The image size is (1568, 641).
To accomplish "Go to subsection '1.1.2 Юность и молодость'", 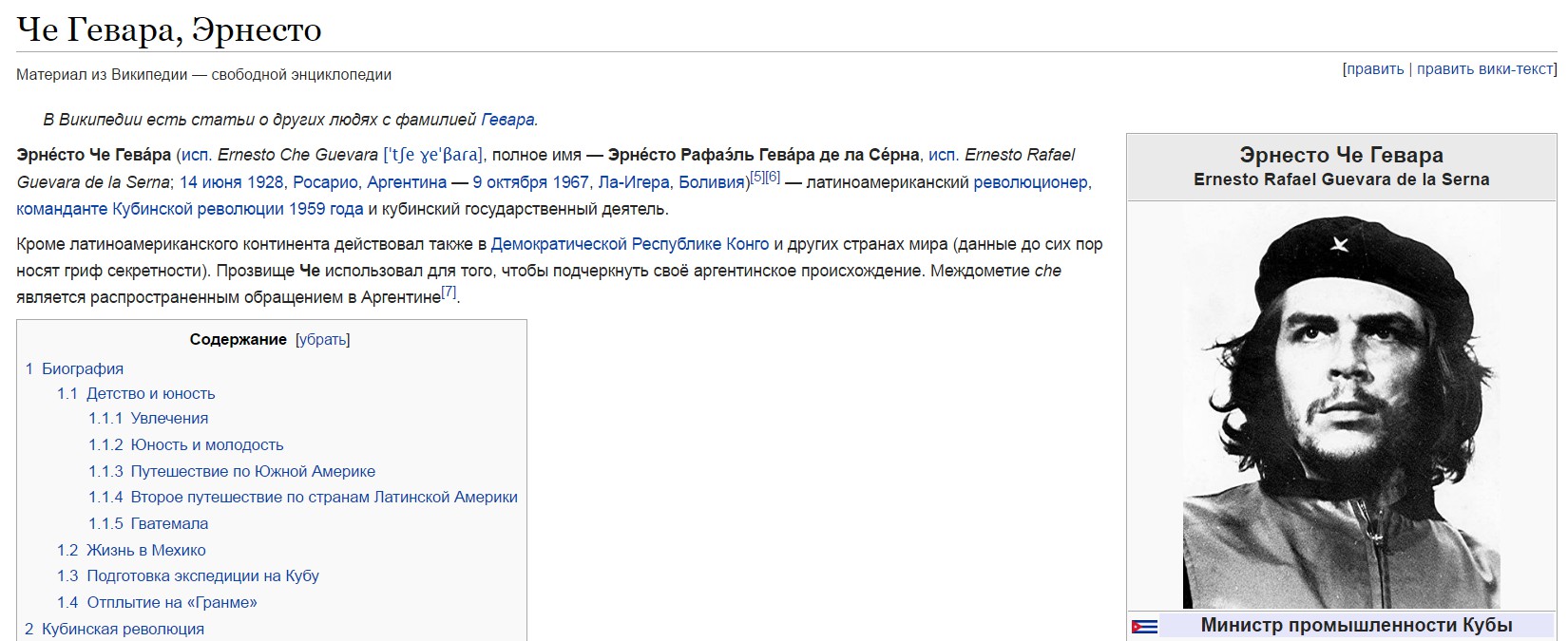I will 186,444.
